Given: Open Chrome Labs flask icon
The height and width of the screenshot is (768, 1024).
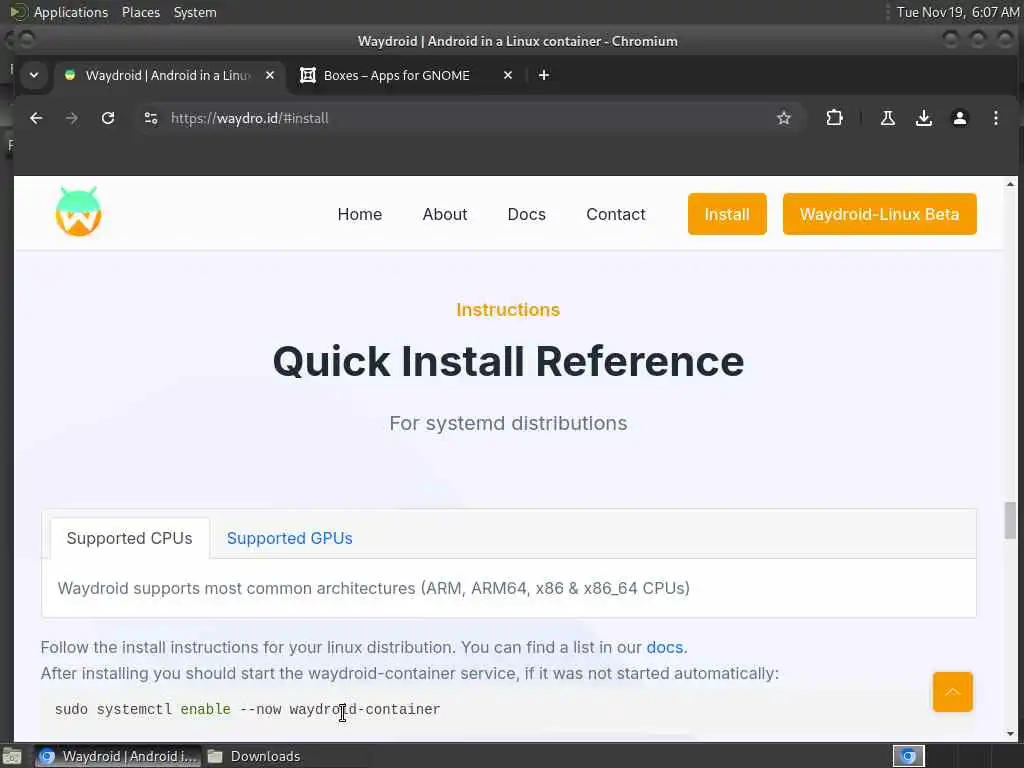Looking at the screenshot, I should click(x=888, y=118).
